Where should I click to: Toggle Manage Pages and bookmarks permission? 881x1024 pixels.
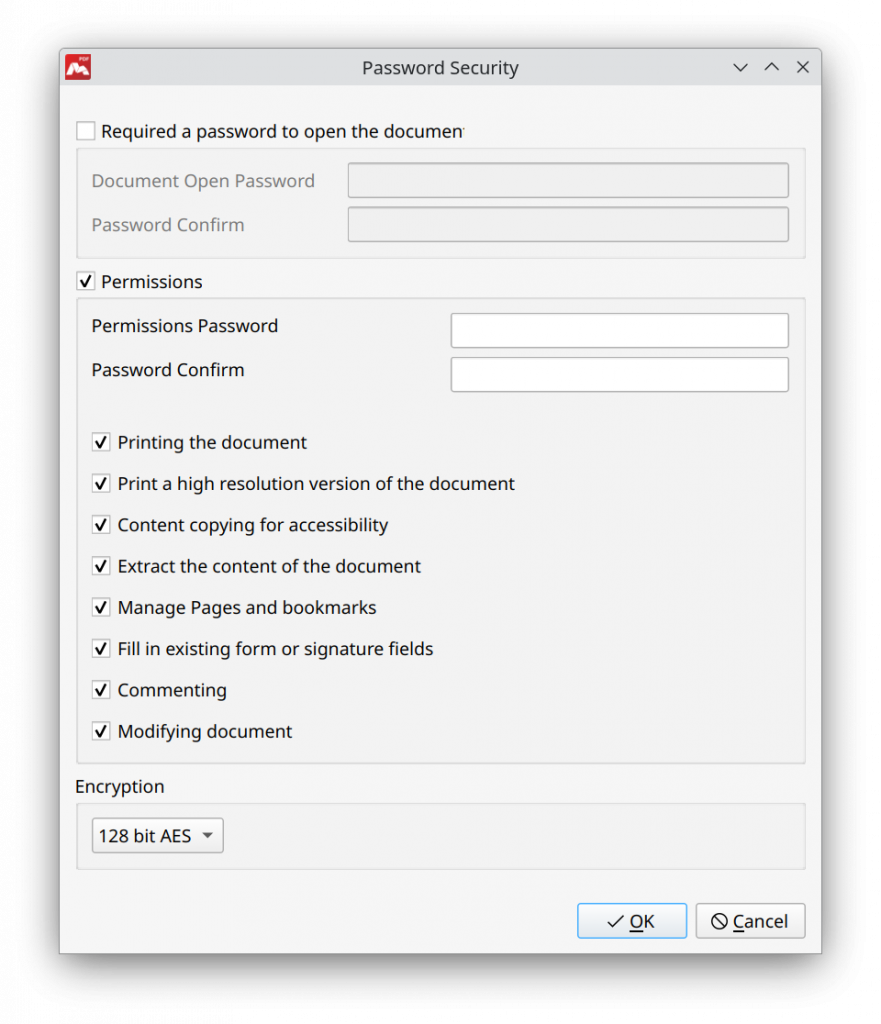101,607
